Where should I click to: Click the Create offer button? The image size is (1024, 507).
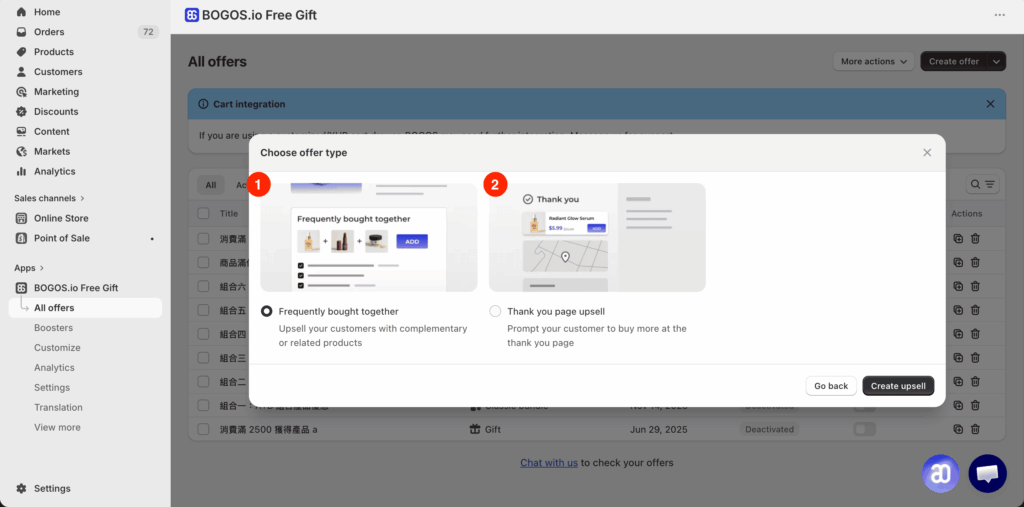click(x=954, y=61)
